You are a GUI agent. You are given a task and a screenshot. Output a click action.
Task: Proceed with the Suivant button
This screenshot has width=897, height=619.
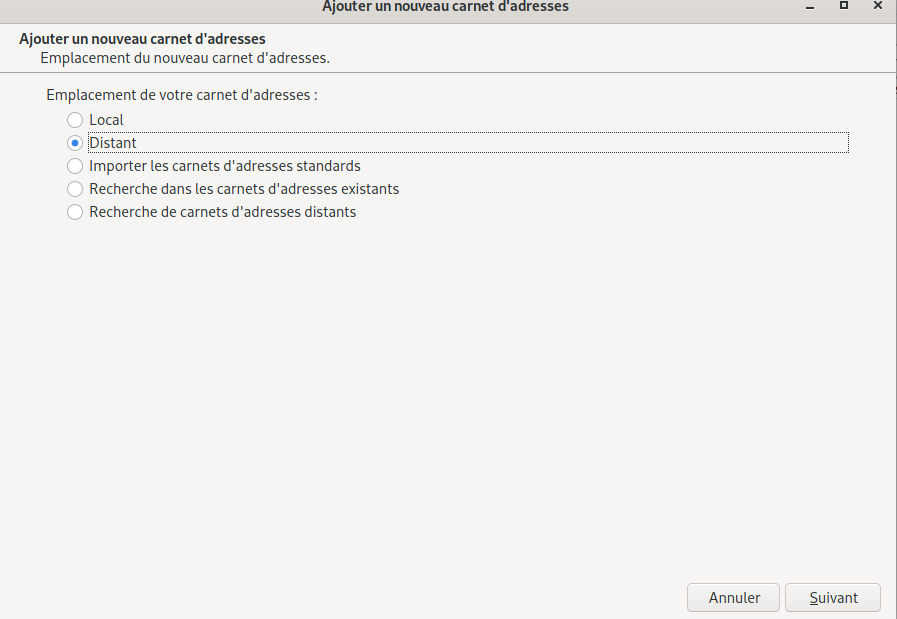coord(833,598)
